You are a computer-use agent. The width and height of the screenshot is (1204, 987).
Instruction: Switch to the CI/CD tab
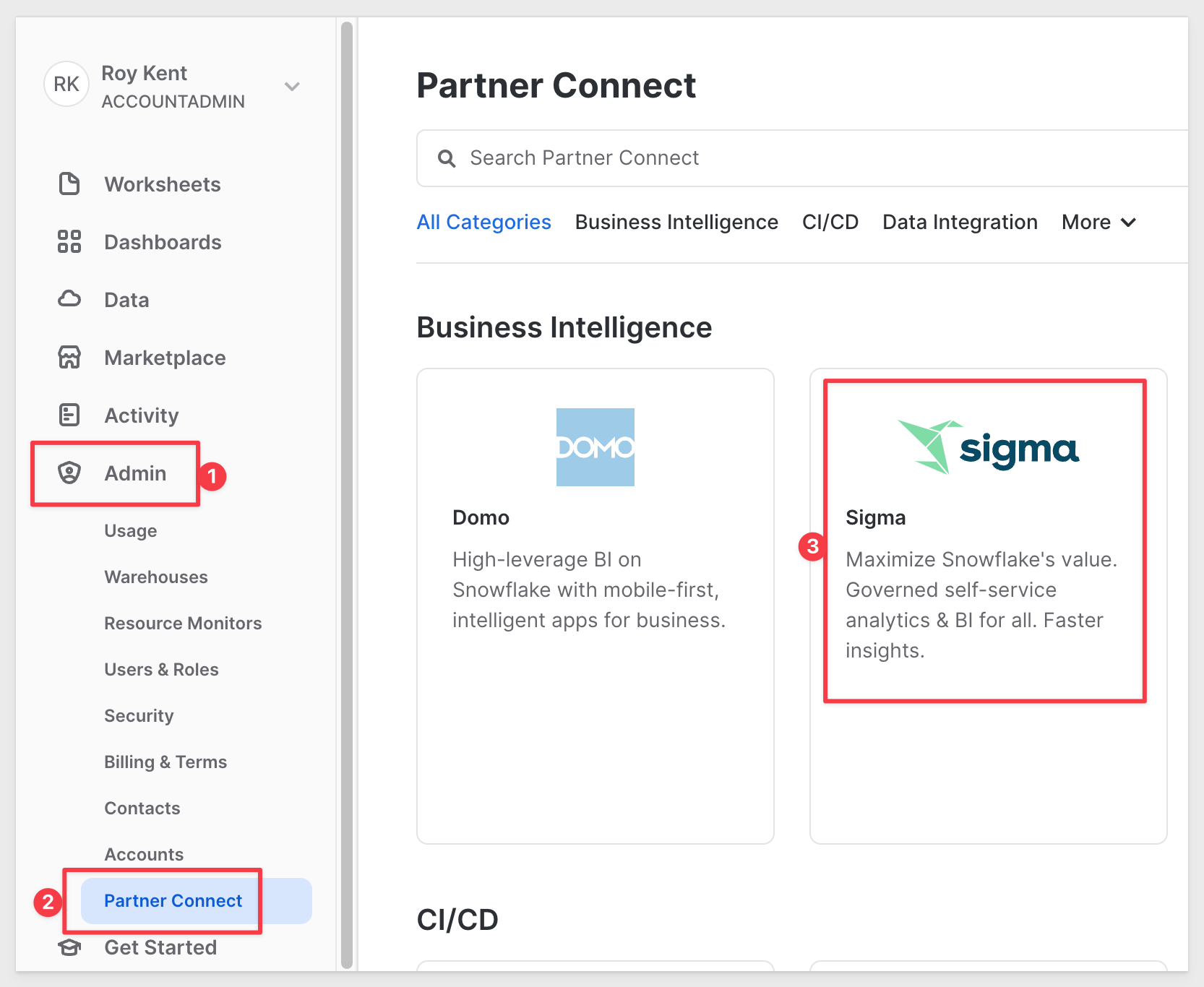tap(830, 223)
